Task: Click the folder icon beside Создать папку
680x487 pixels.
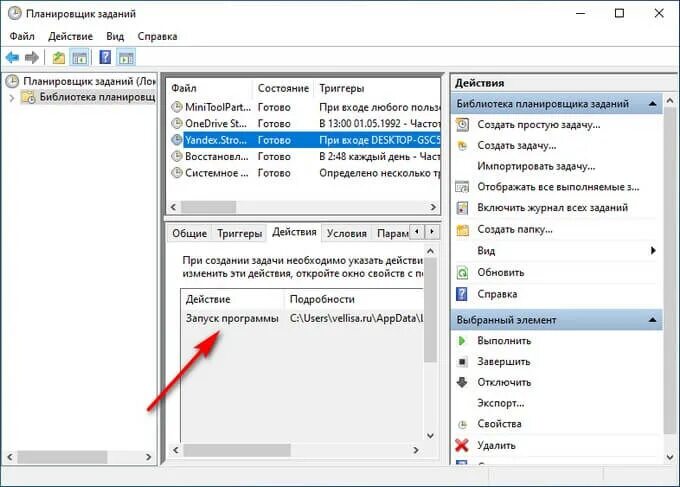Action: 462,229
